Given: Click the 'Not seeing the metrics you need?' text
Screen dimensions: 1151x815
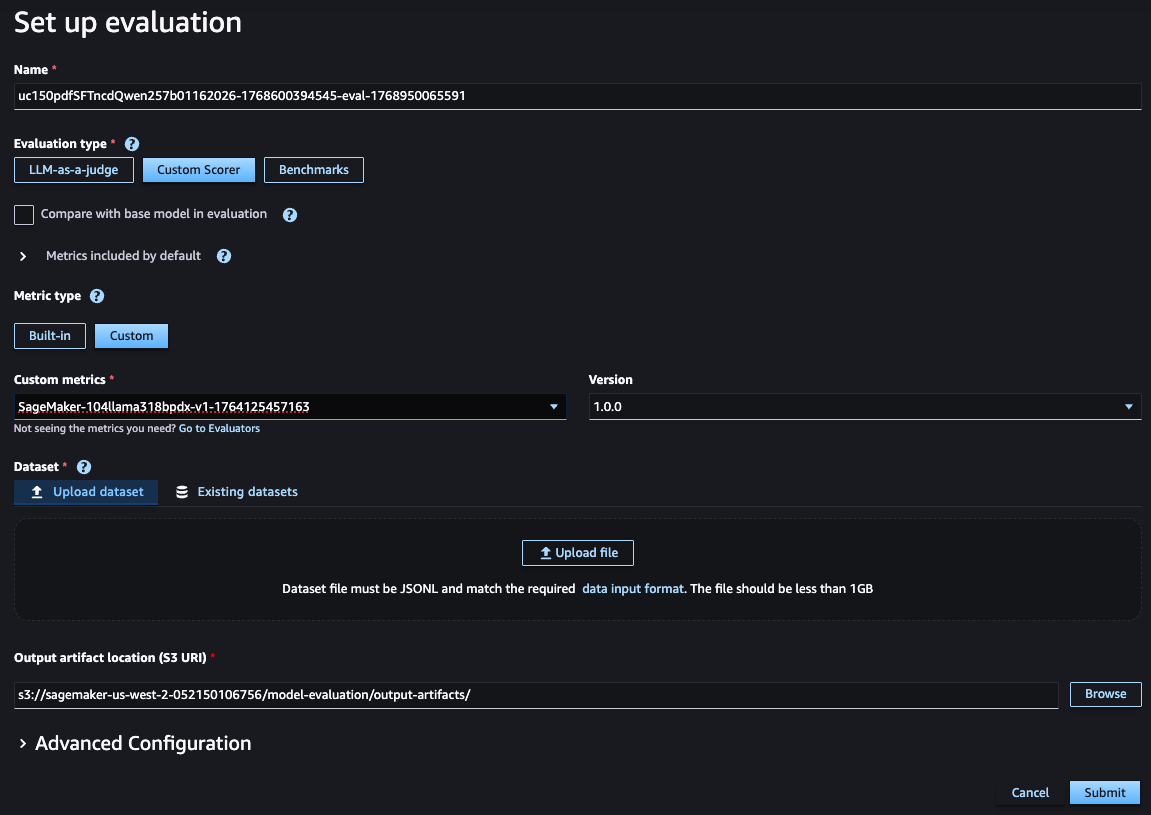Looking at the screenshot, I should pos(95,428).
